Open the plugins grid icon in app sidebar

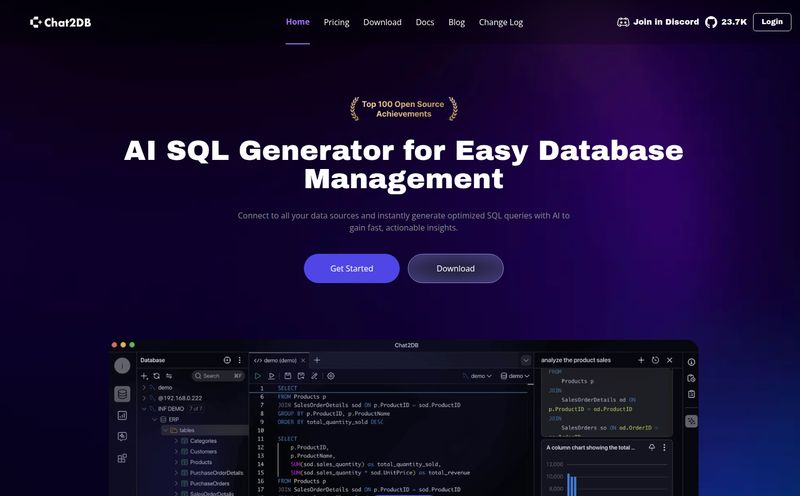coord(122,458)
